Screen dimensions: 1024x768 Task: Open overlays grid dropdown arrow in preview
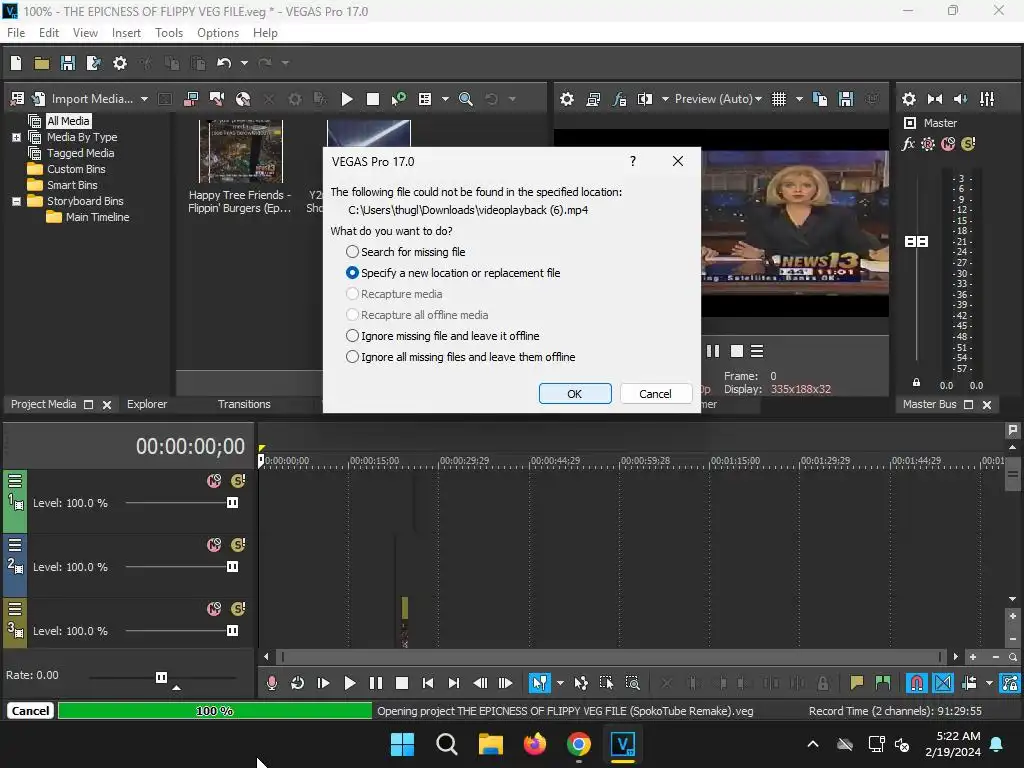click(799, 99)
